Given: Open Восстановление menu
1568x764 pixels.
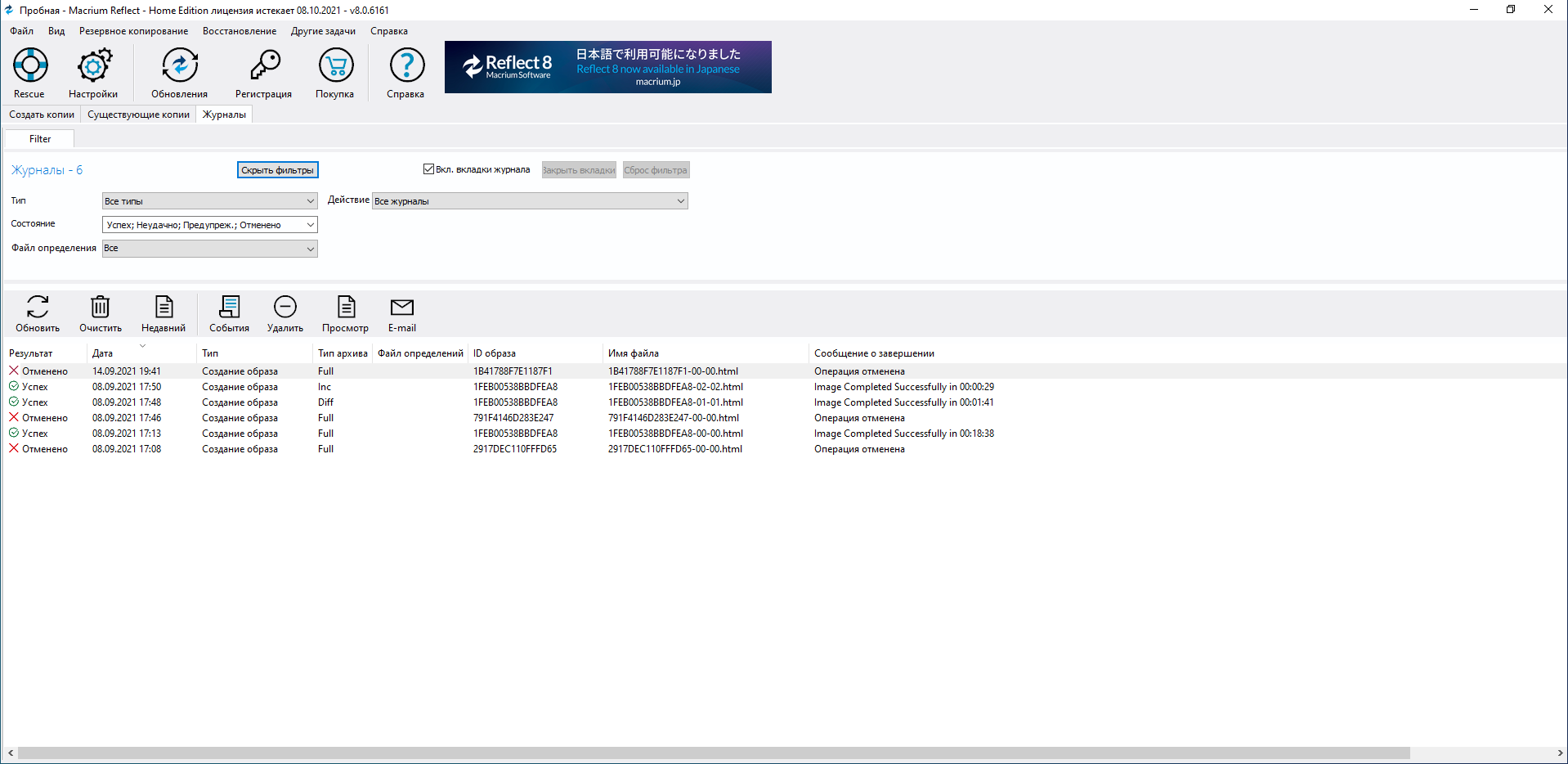Looking at the screenshot, I should coord(240,31).
